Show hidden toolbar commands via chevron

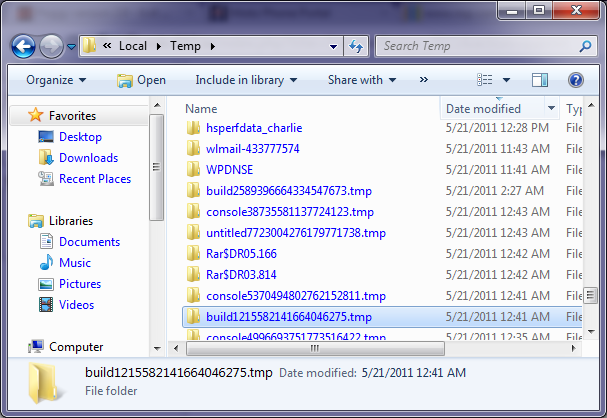click(424, 80)
